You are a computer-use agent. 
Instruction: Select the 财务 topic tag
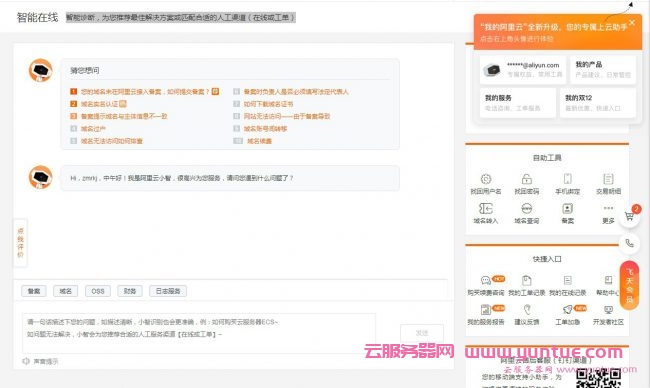tap(130, 291)
